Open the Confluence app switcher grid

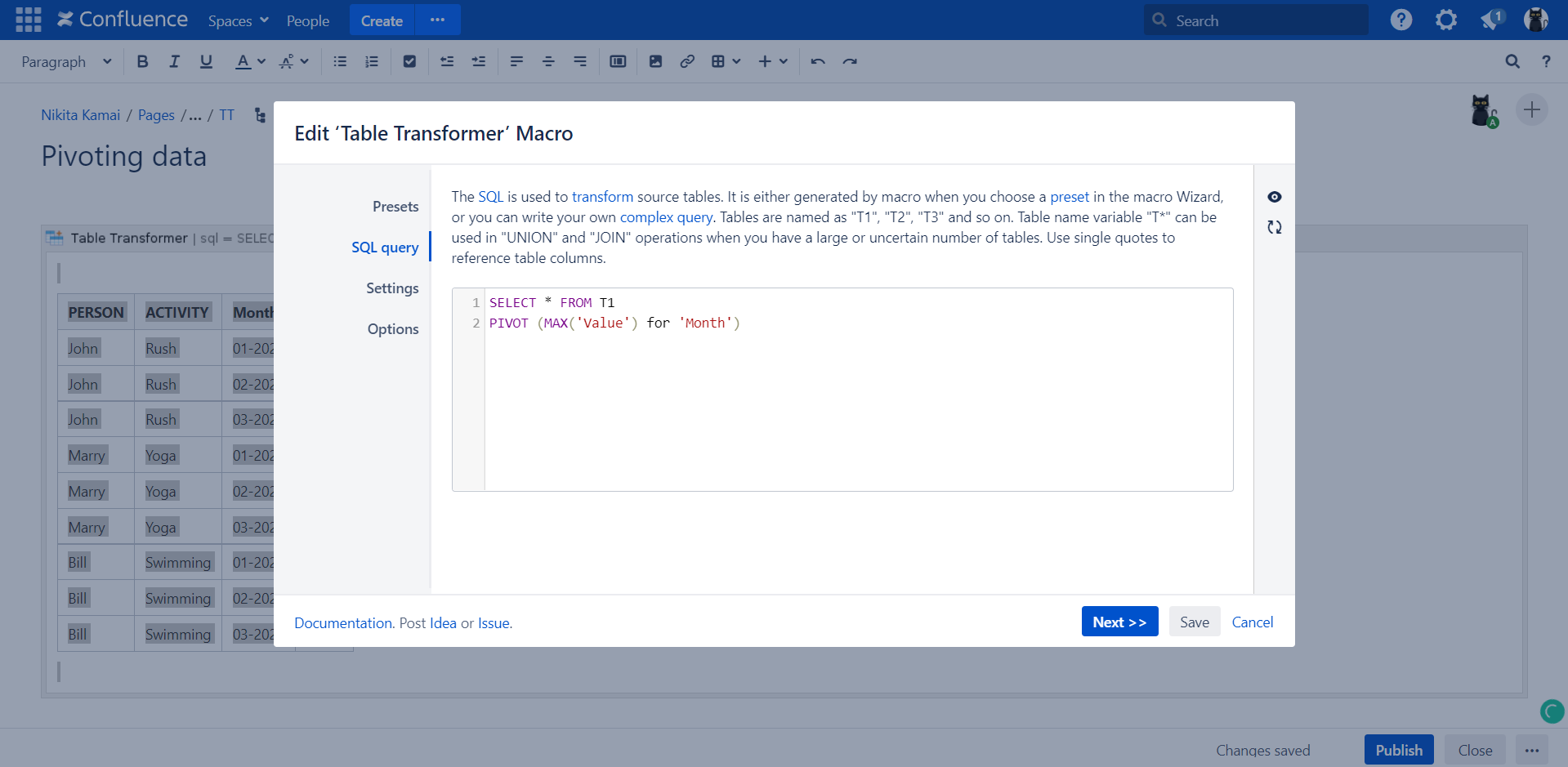point(28,20)
